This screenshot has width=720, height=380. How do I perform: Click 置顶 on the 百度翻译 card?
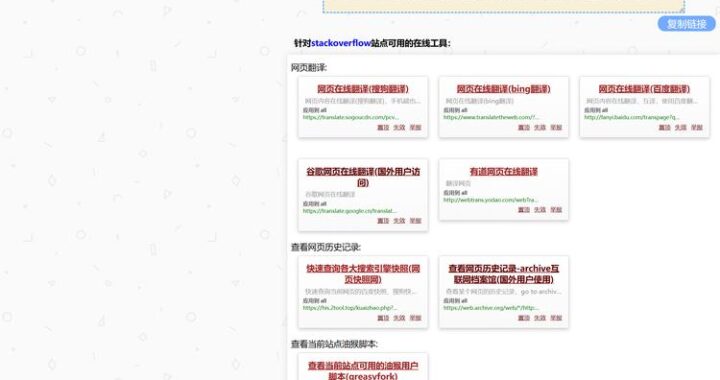pyautogui.click(x=664, y=128)
